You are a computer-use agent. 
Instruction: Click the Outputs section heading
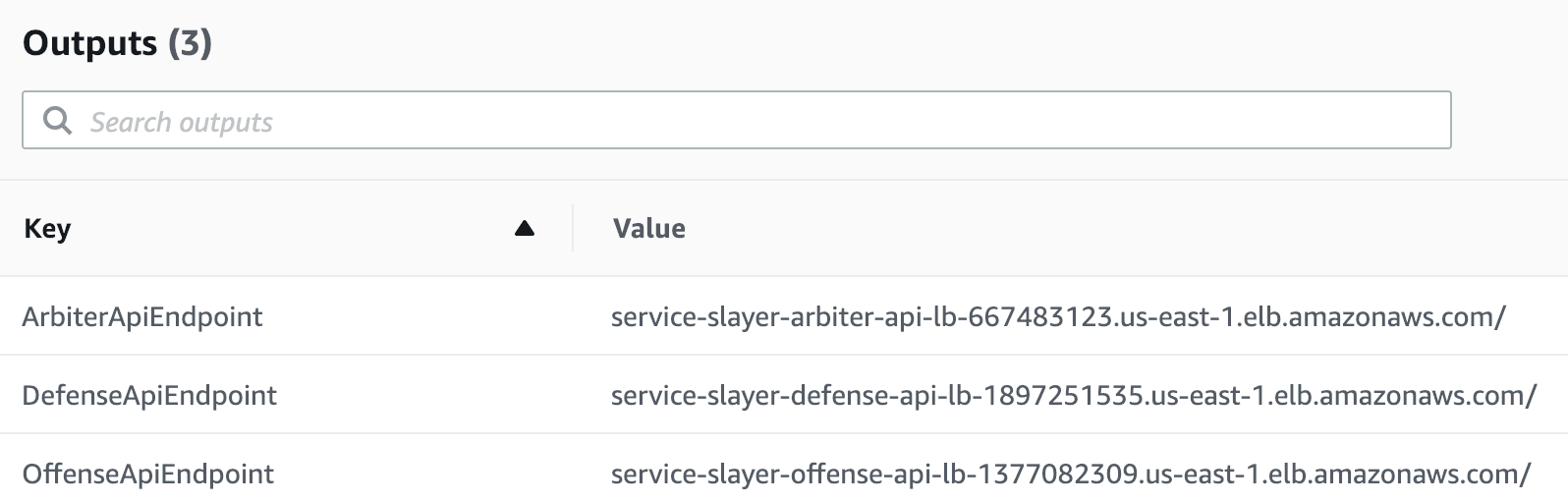pyautogui.click(x=89, y=44)
